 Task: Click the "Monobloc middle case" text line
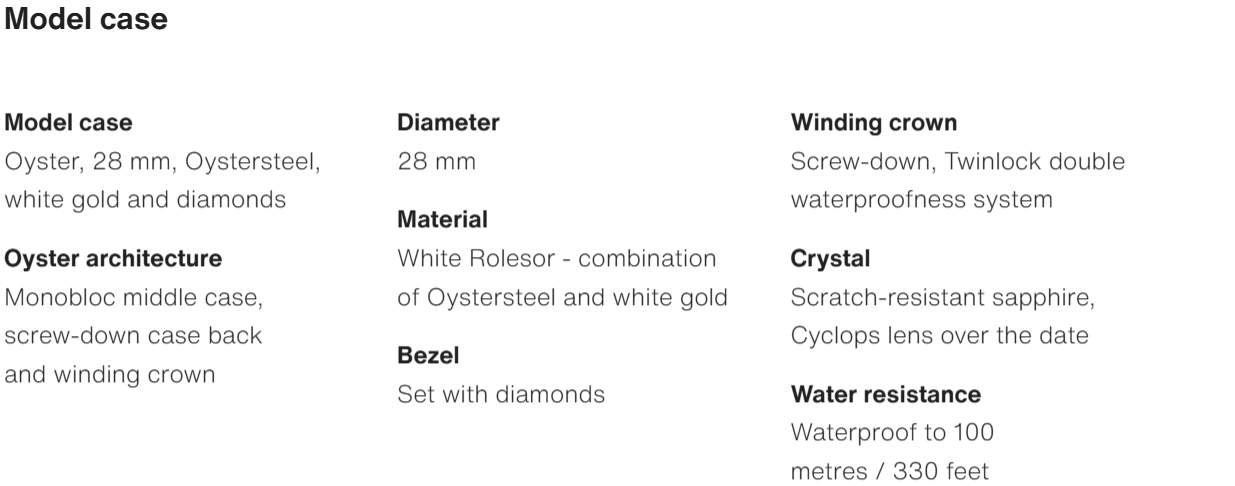tap(133, 297)
